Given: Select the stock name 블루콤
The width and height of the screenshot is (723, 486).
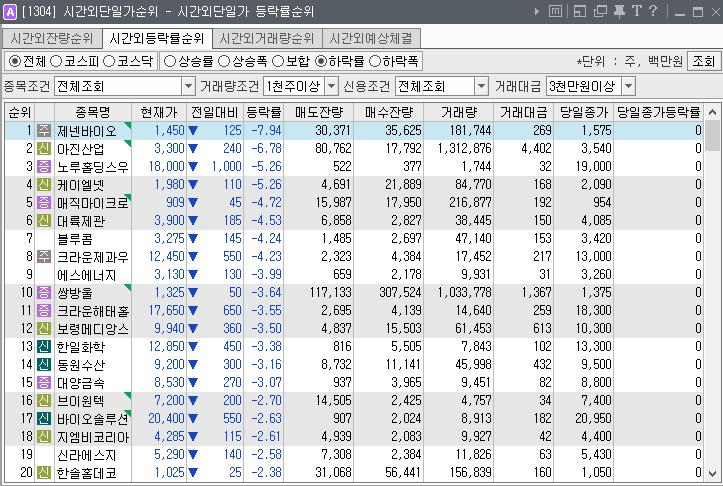Looking at the screenshot, I should (75, 239).
